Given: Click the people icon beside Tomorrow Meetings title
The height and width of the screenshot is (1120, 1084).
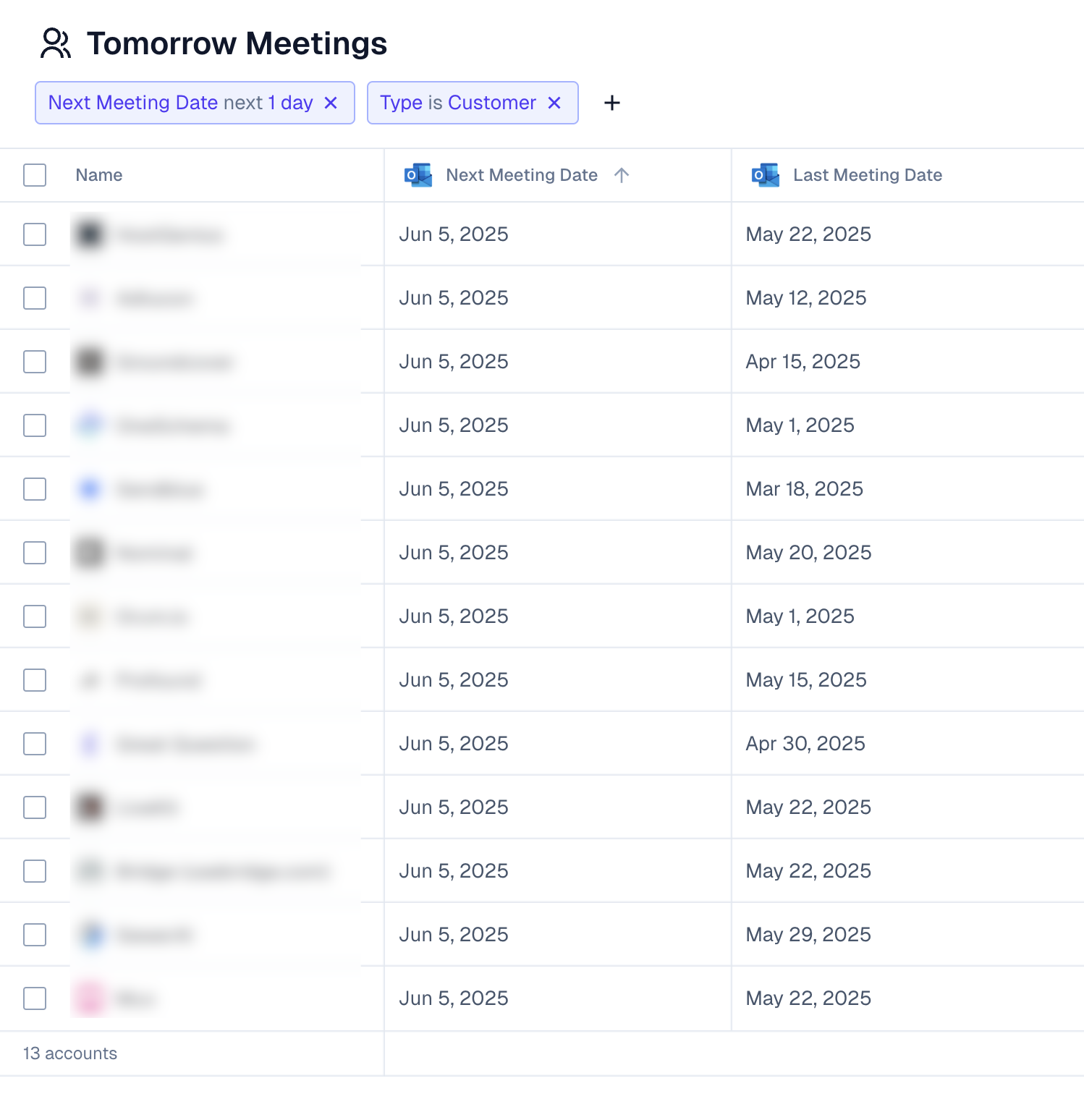Looking at the screenshot, I should pyautogui.click(x=55, y=43).
